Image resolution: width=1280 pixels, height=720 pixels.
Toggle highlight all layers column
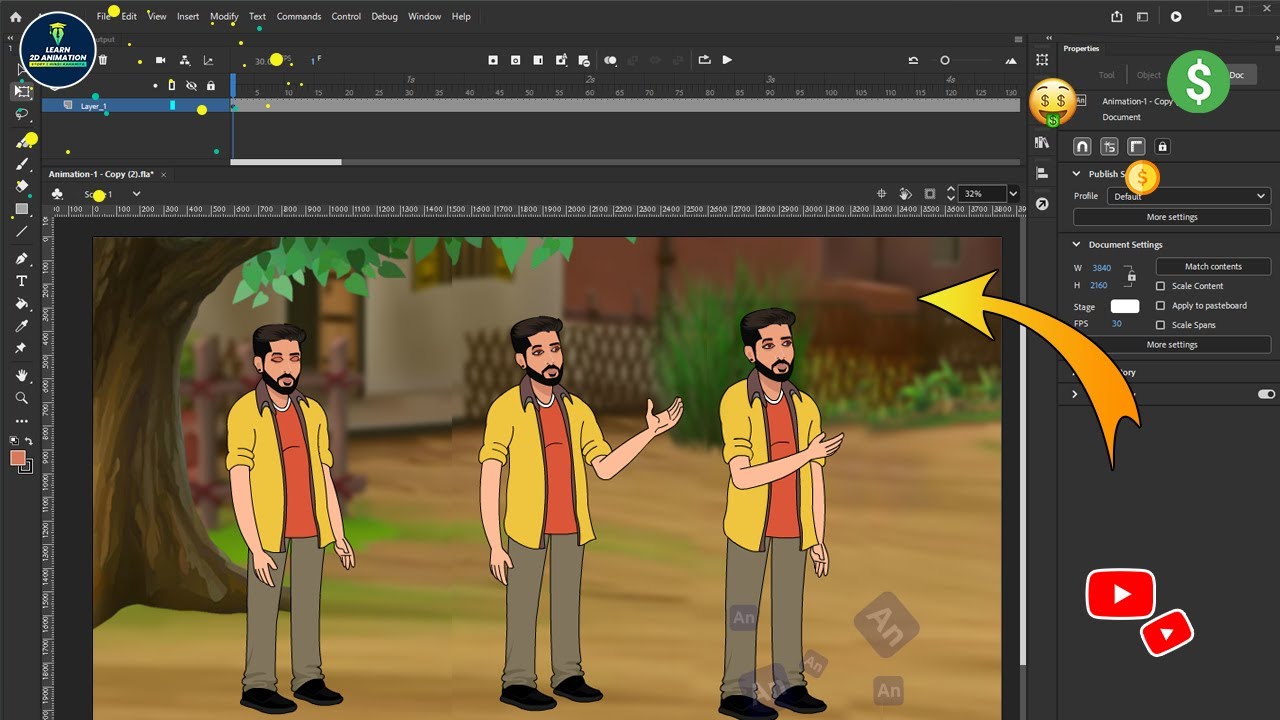tap(171, 86)
